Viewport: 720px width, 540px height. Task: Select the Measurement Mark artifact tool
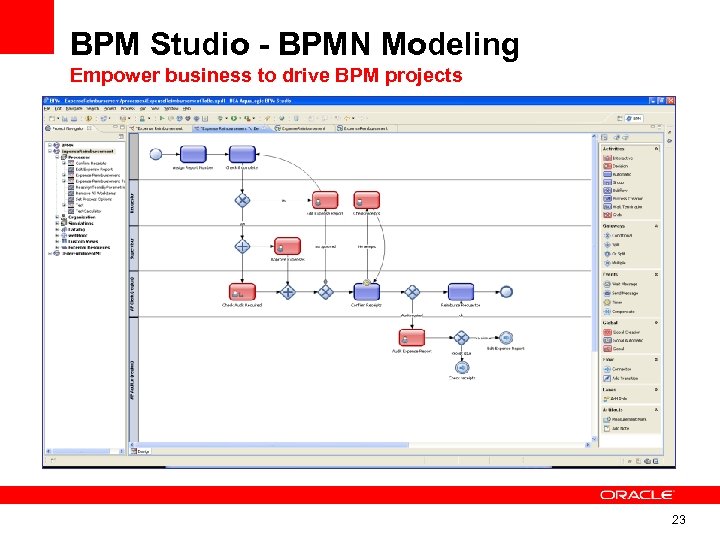[x=625, y=419]
